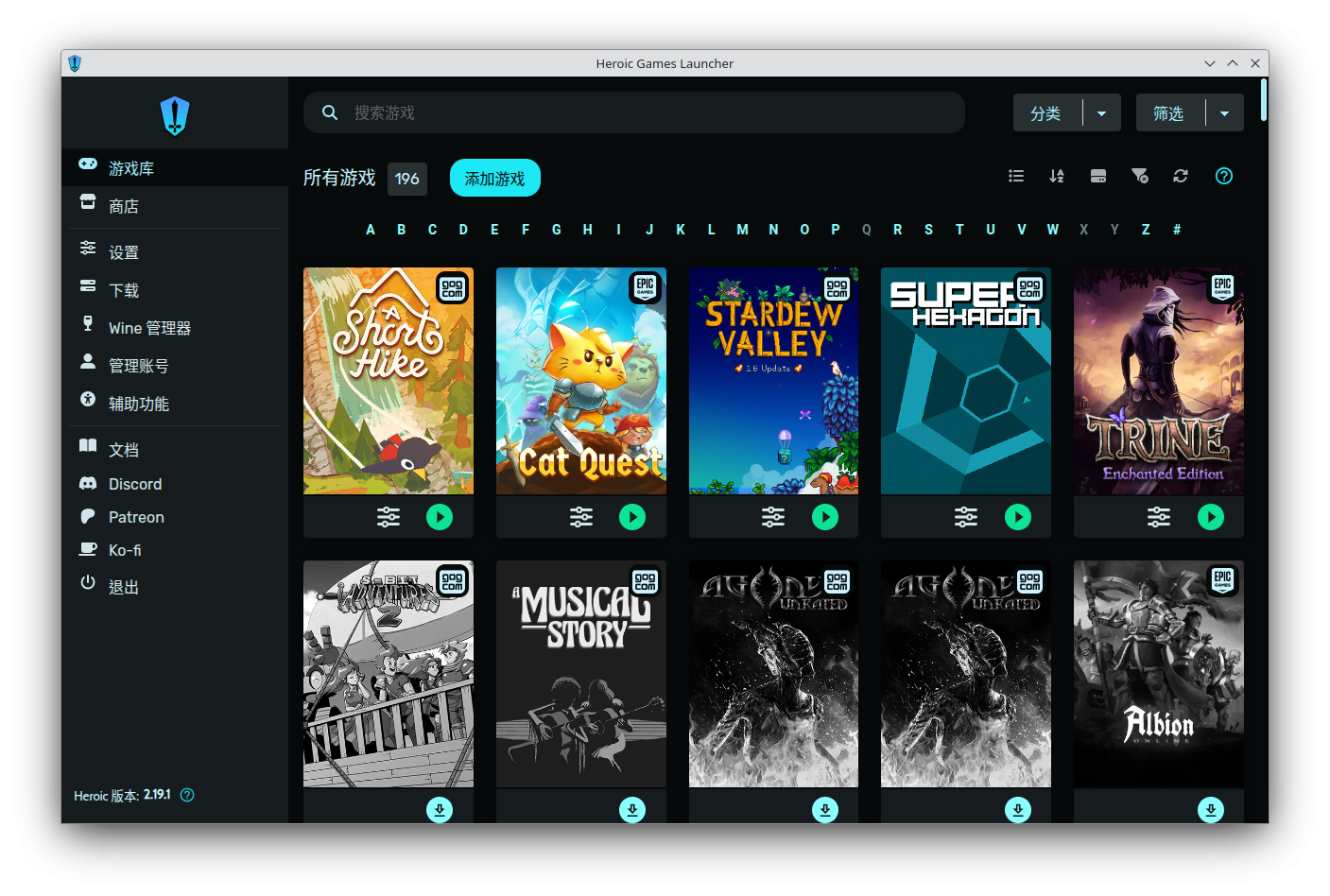Open Cat Quest game settings sliders icon

point(581,517)
